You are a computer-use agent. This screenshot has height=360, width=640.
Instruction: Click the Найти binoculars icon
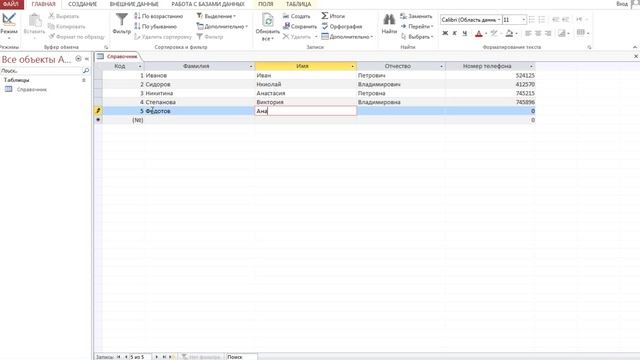pos(389,19)
